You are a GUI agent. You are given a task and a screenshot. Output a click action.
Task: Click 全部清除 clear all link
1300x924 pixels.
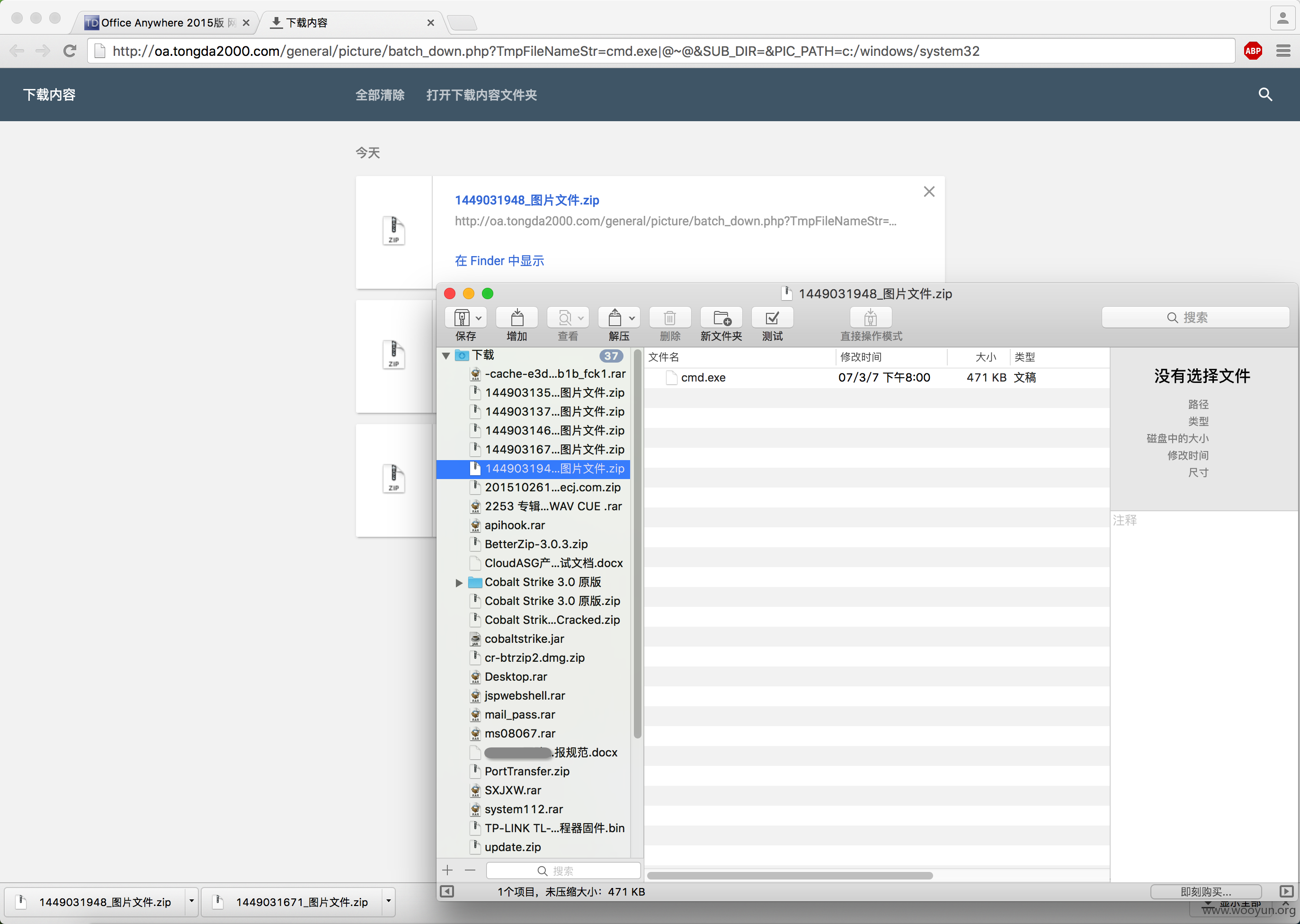pyautogui.click(x=380, y=95)
